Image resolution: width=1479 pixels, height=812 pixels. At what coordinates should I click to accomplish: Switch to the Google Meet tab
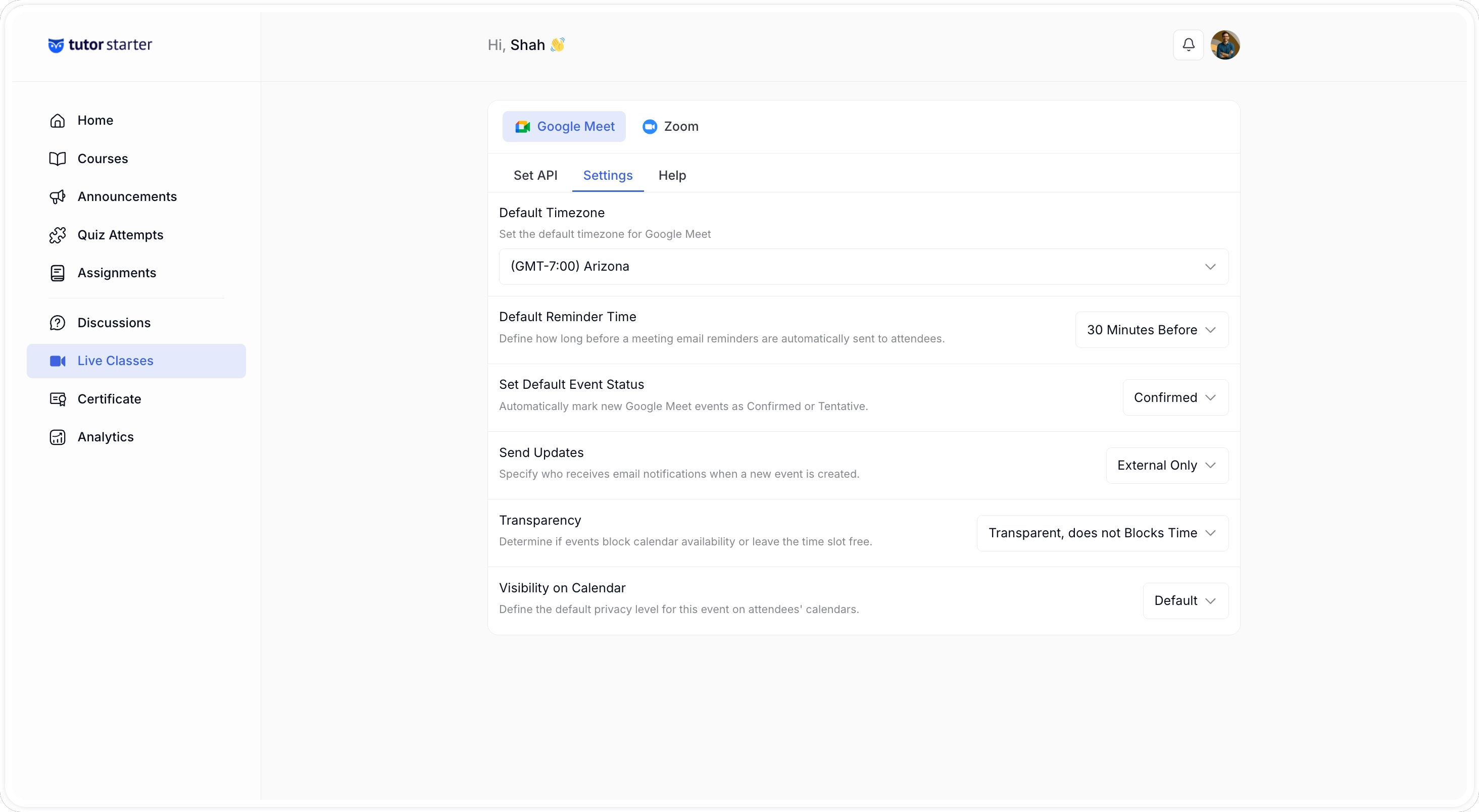pos(564,127)
